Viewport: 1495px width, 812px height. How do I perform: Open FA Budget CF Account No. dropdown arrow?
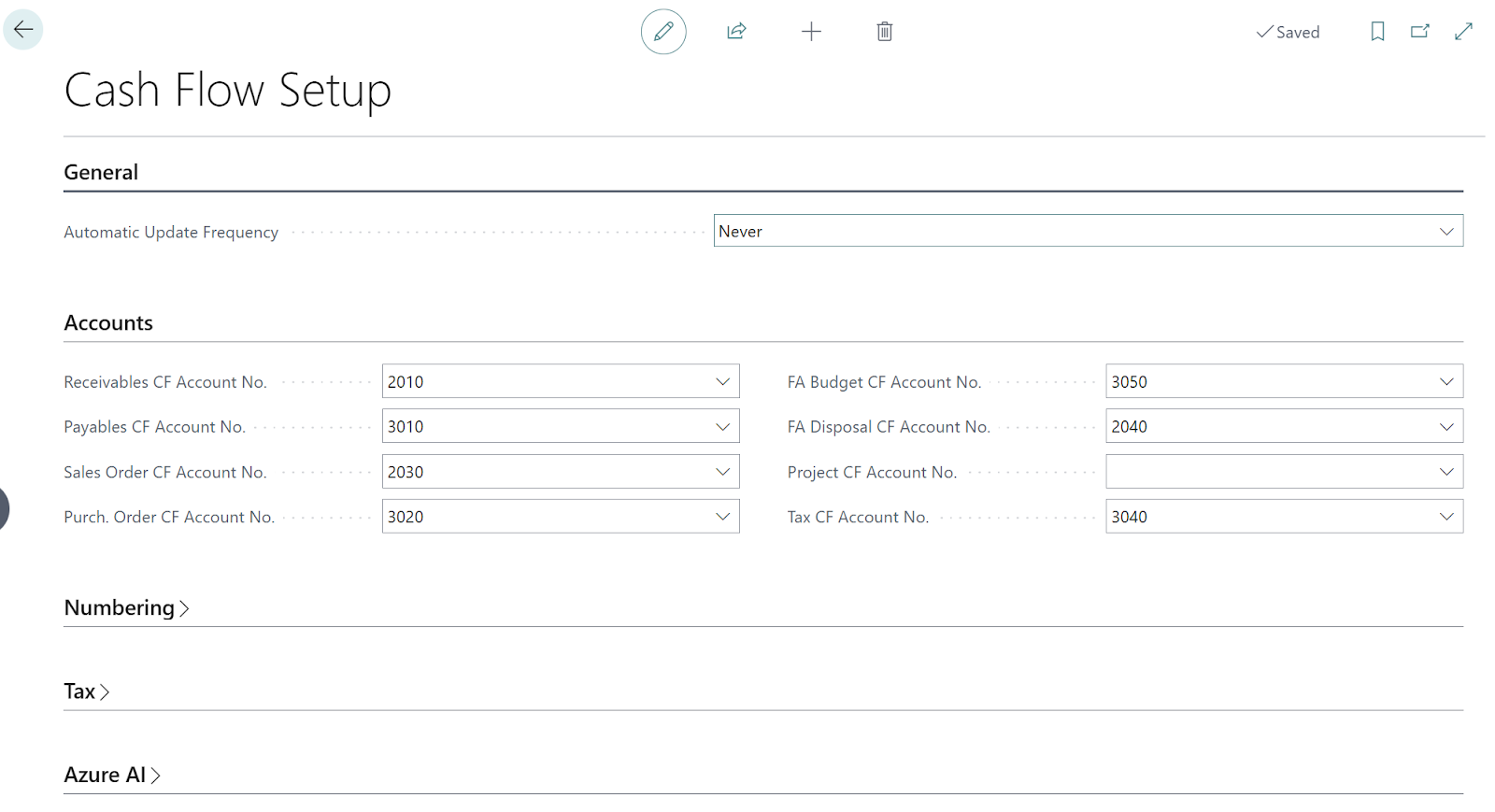[1446, 382]
